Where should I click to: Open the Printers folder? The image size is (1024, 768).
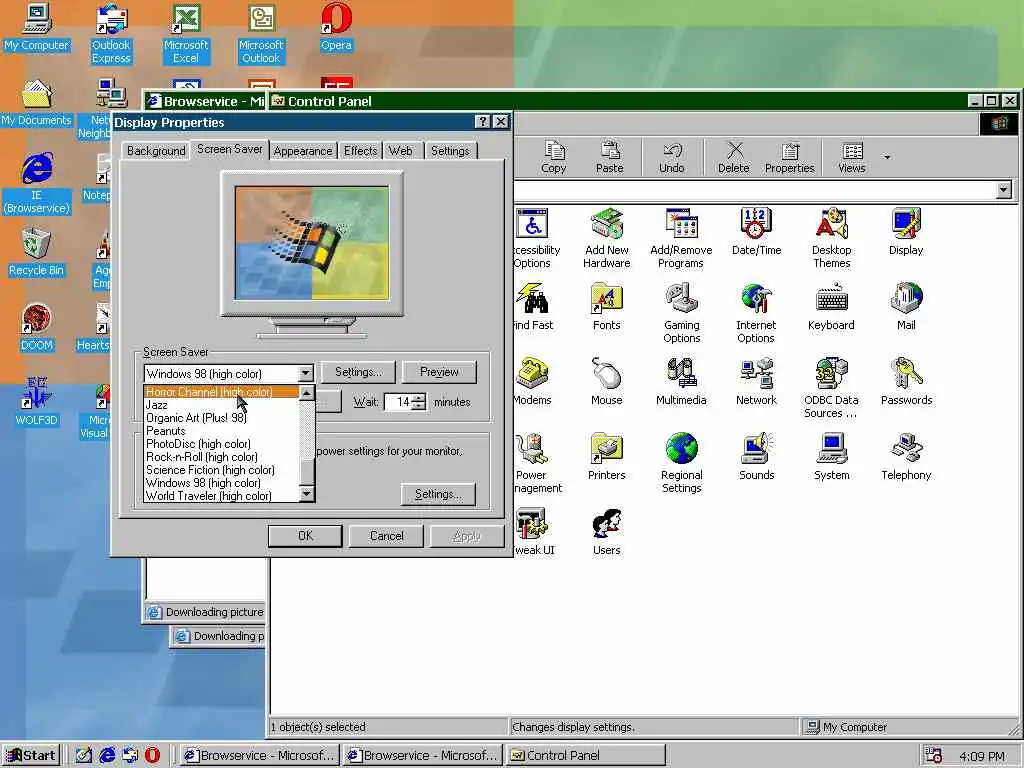coord(607,457)
